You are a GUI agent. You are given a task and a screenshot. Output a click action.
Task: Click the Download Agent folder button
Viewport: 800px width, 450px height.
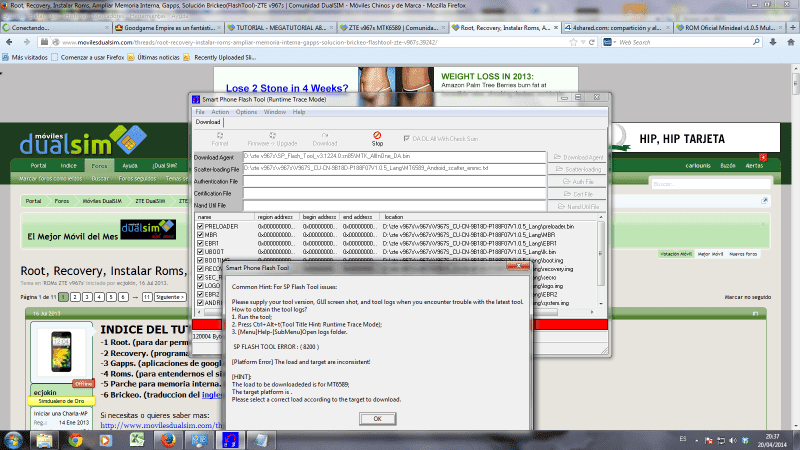click(x=577, y=157)
